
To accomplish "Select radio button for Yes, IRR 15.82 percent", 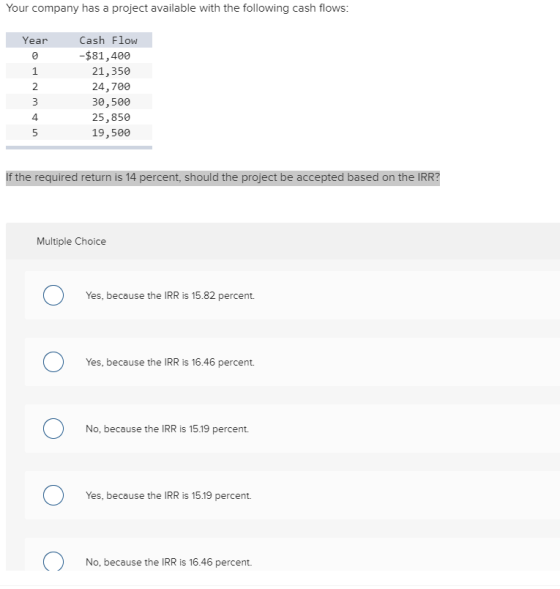I will [x=53, y=295].
